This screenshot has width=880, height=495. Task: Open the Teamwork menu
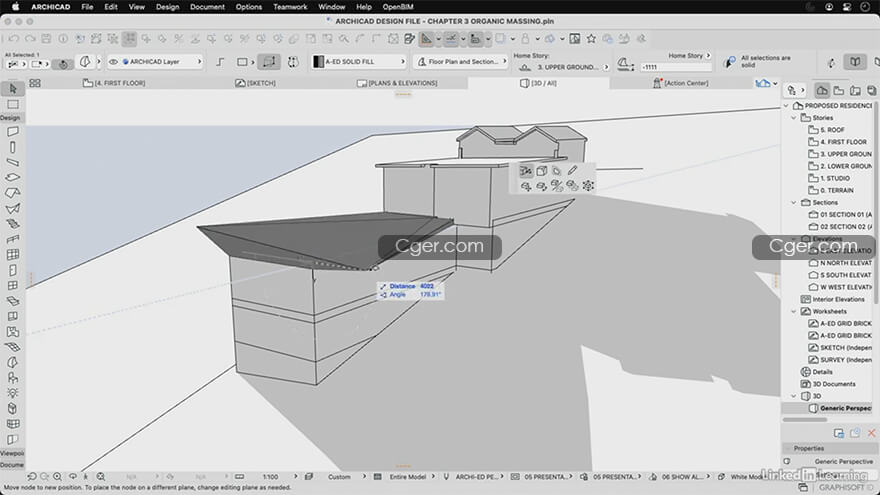(290, 6)
